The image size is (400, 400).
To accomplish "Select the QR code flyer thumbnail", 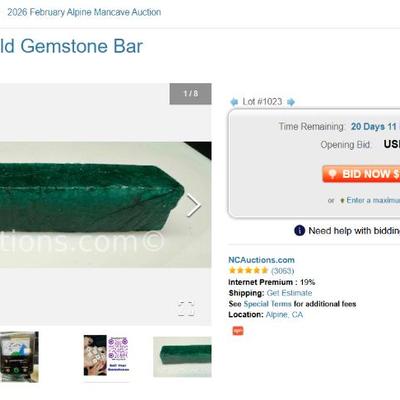I will click(x=106, y=355).
